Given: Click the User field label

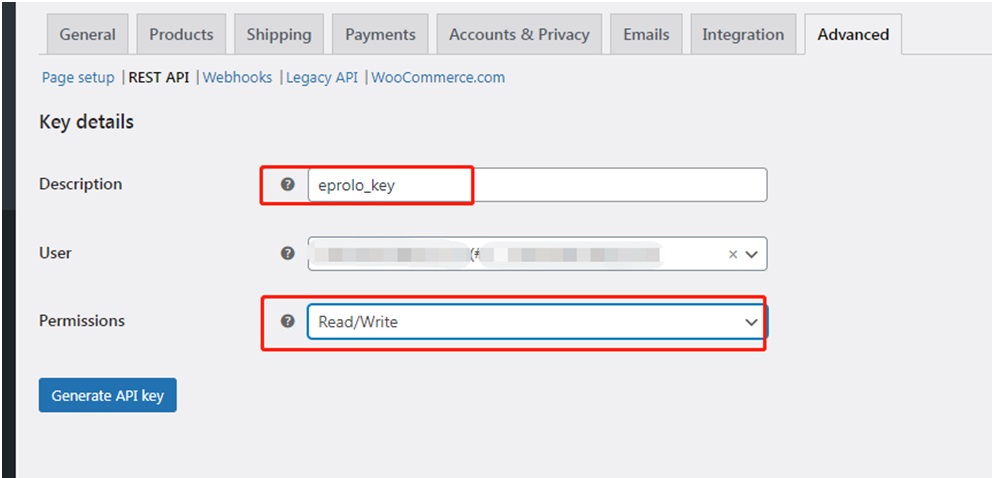Looking at the screenshot, I should [55, 253].
